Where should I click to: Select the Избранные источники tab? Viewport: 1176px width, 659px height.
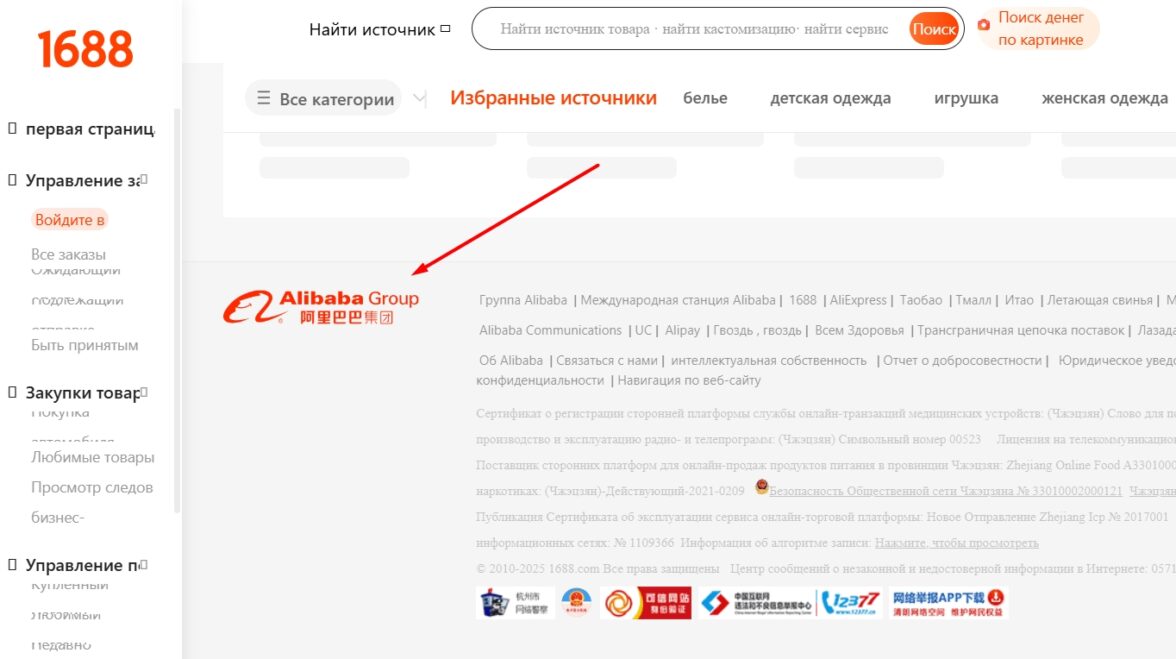click(x=554, y=98)
